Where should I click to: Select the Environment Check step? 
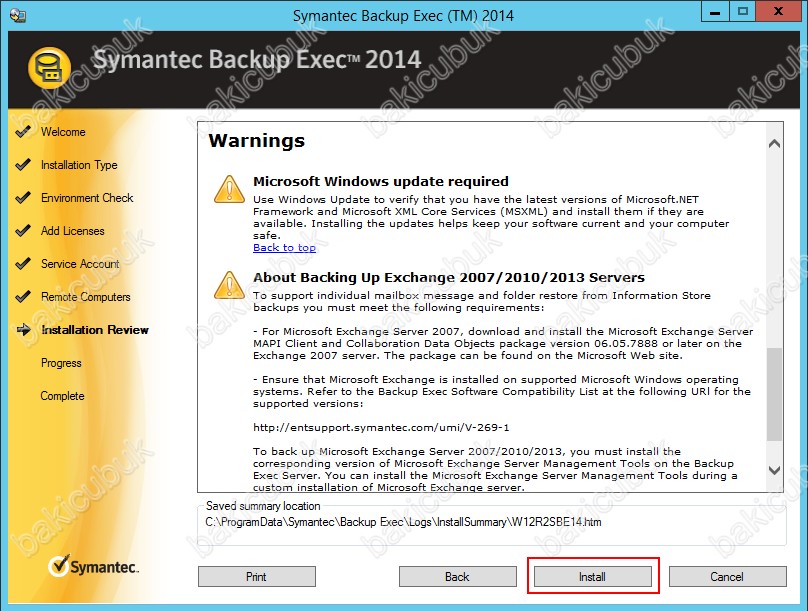[x=87, y=198]
